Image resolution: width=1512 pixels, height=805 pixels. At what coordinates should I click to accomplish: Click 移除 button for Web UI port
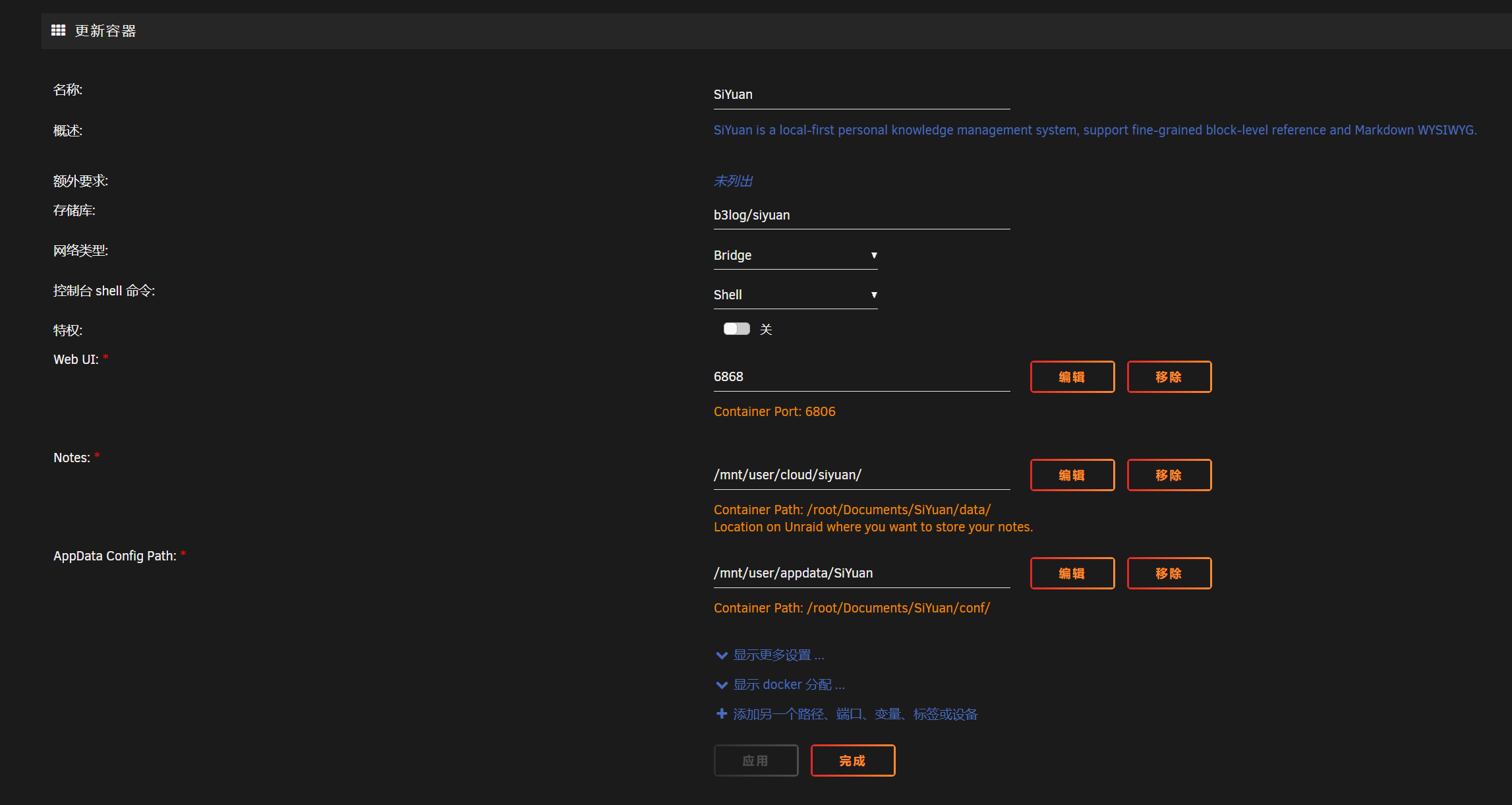coord(1169,377)
